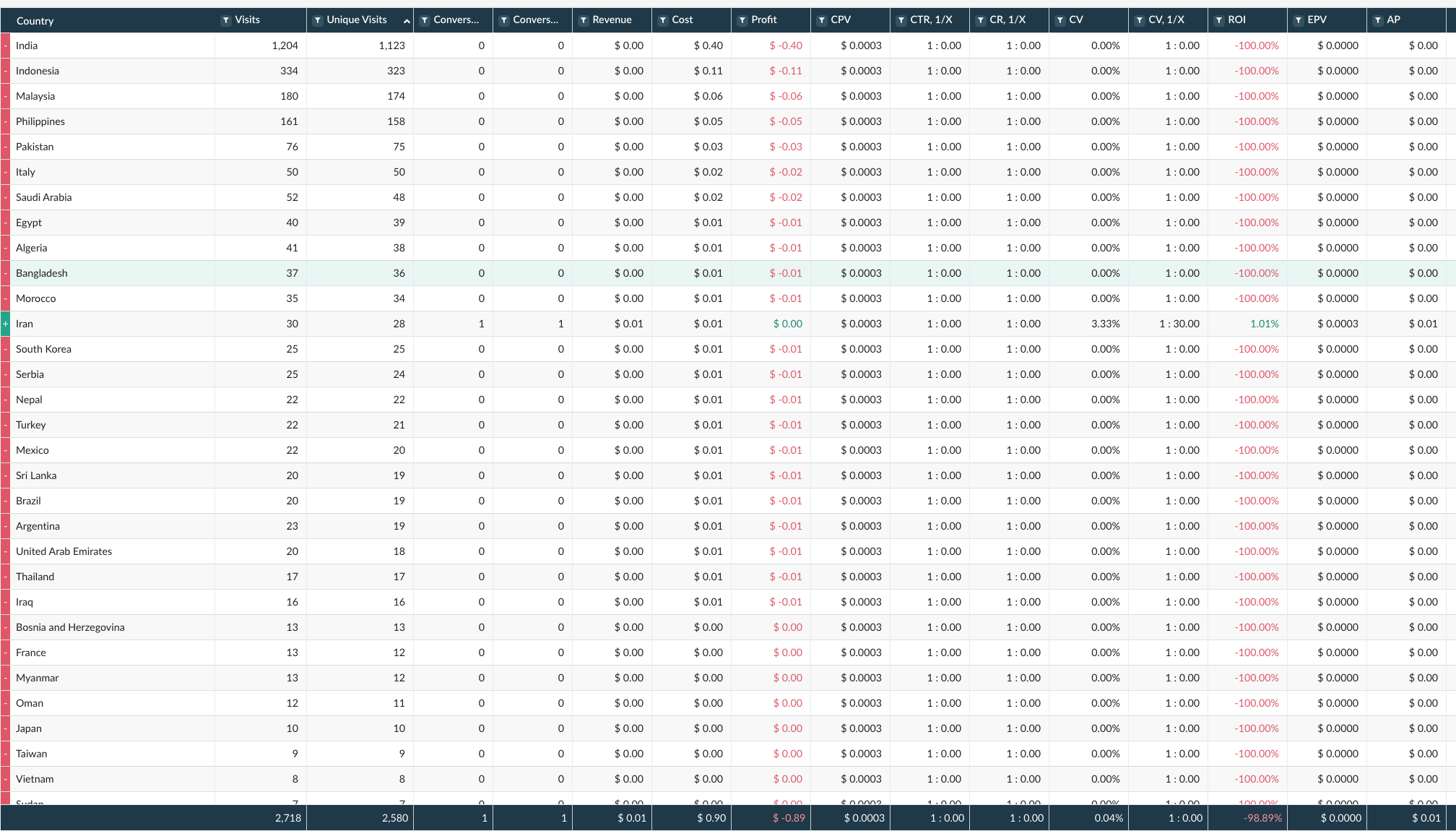The width and height of the screenshot is (1456, 831).
Task: Toggle the red minus marker beside India
Action: 5,46
